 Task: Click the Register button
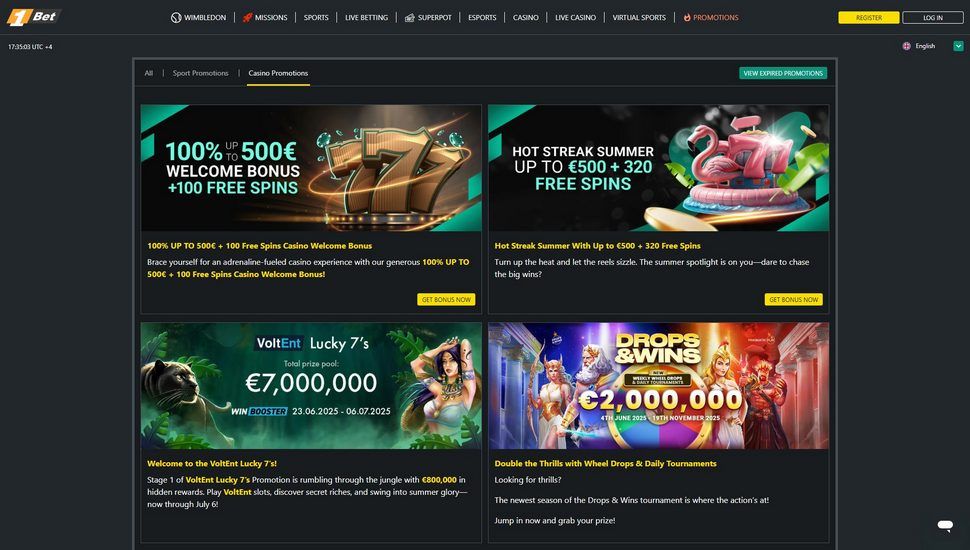(x=869, y=17)
